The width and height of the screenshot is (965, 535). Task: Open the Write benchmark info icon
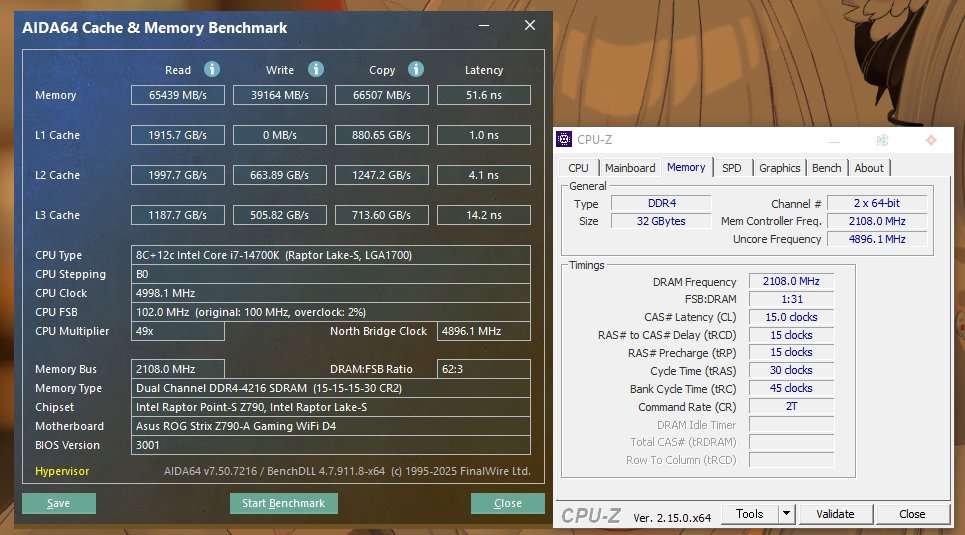(x=316, y=69)
